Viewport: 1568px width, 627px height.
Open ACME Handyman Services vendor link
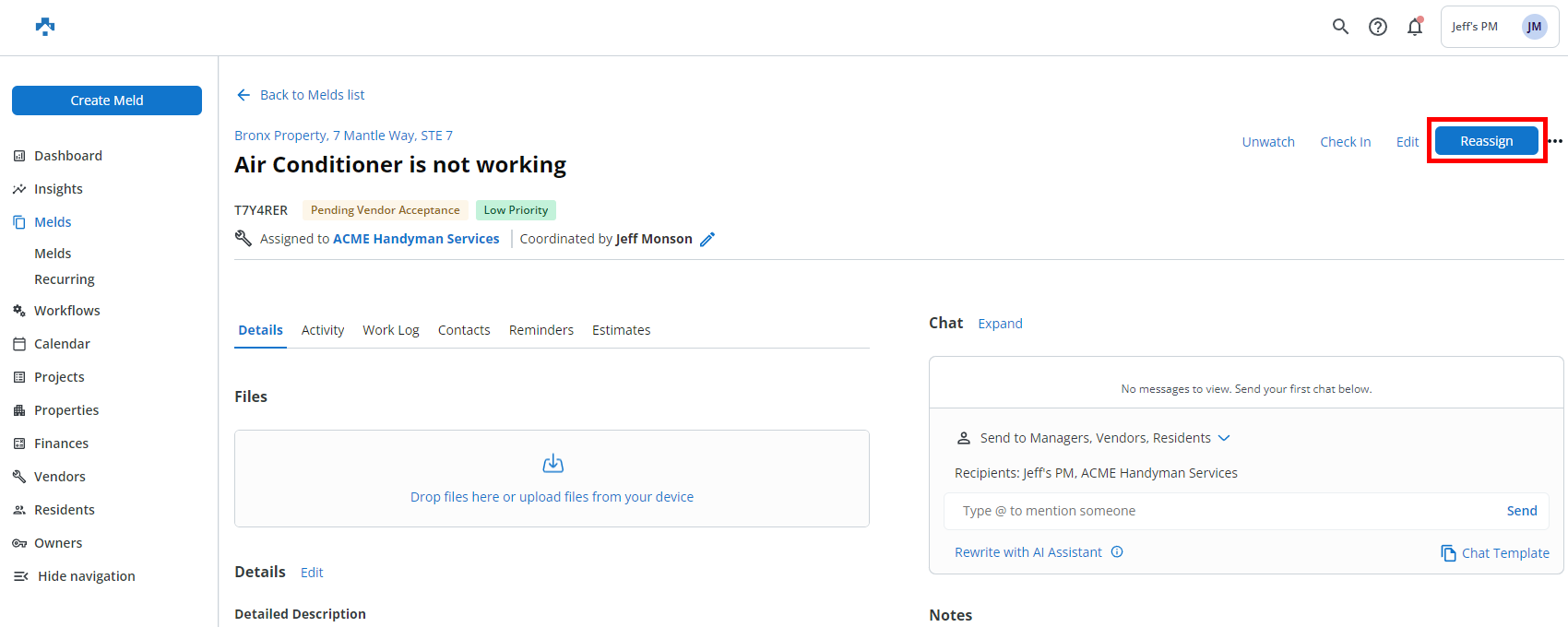416,239
